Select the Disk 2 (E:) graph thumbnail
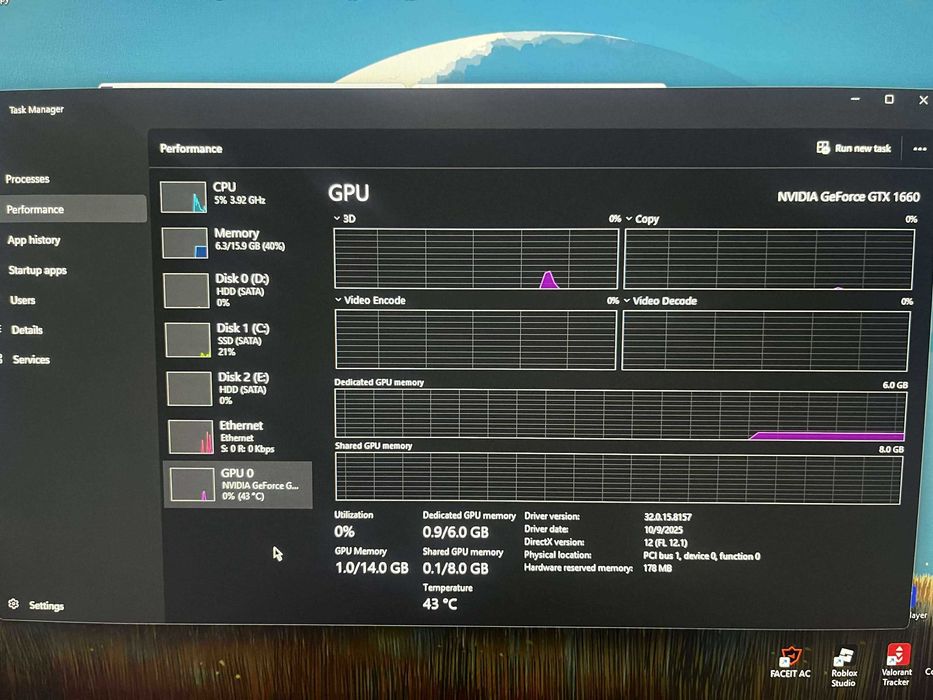The height and width of the screenshot is (700, 933). 189,388
